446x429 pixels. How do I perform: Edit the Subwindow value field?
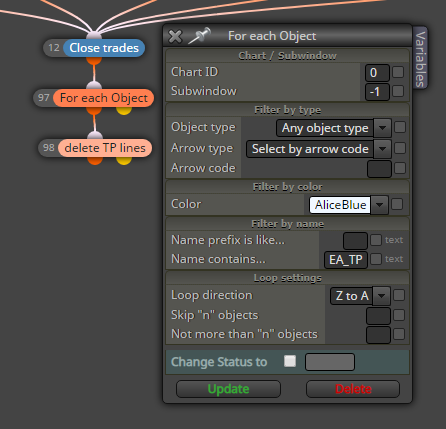coord(377,92)
